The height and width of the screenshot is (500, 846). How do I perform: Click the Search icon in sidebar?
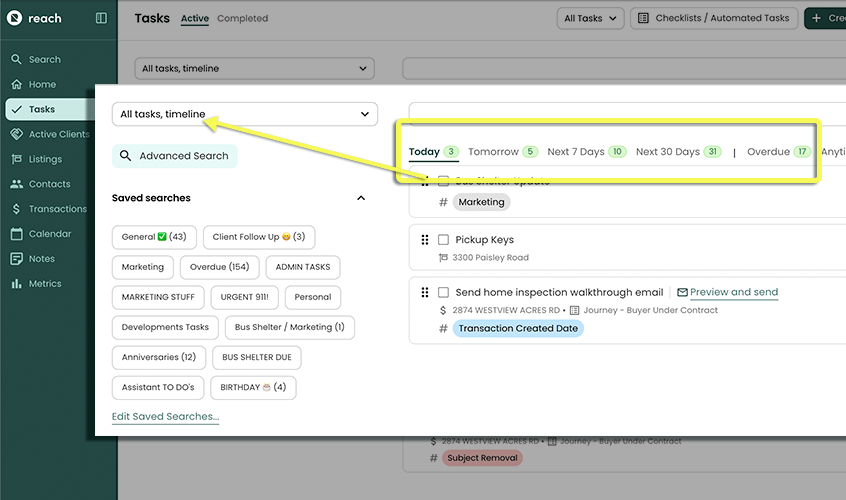(x=16, y=60)
